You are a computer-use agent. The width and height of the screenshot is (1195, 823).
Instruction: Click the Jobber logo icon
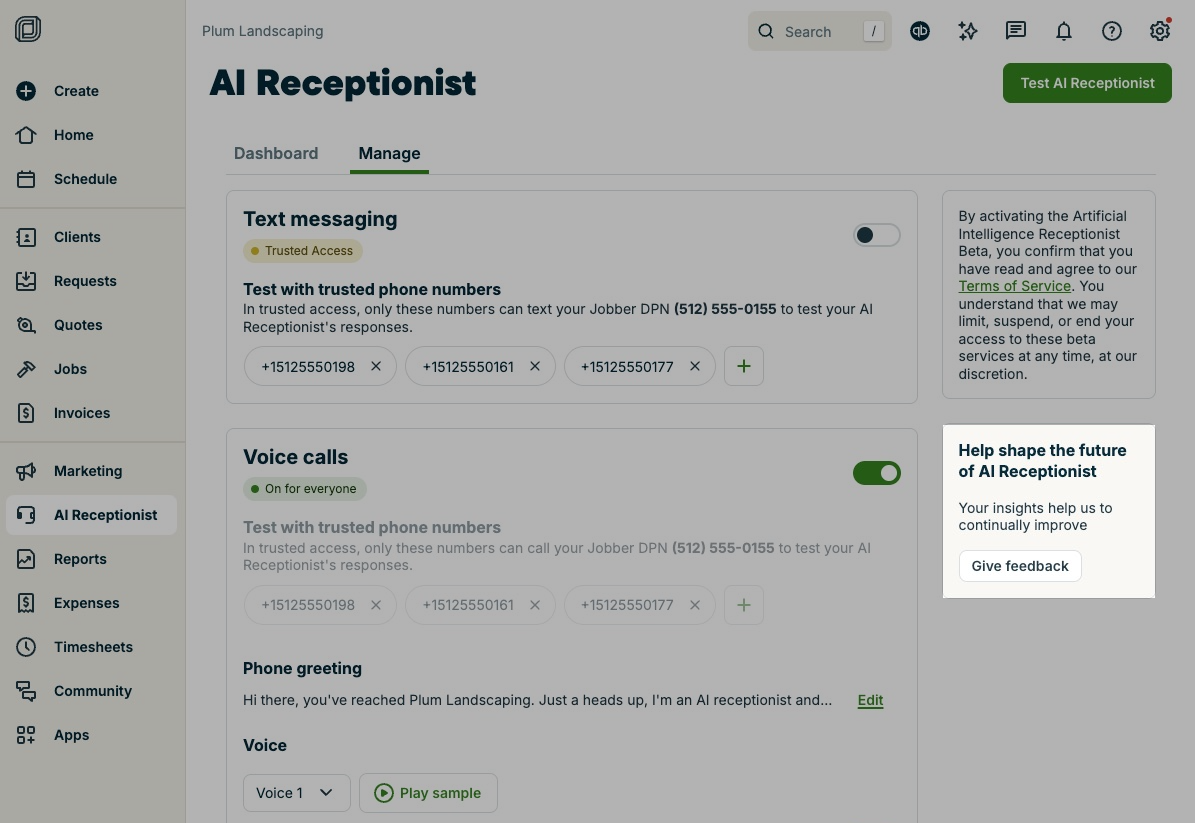tap(28, 29)
